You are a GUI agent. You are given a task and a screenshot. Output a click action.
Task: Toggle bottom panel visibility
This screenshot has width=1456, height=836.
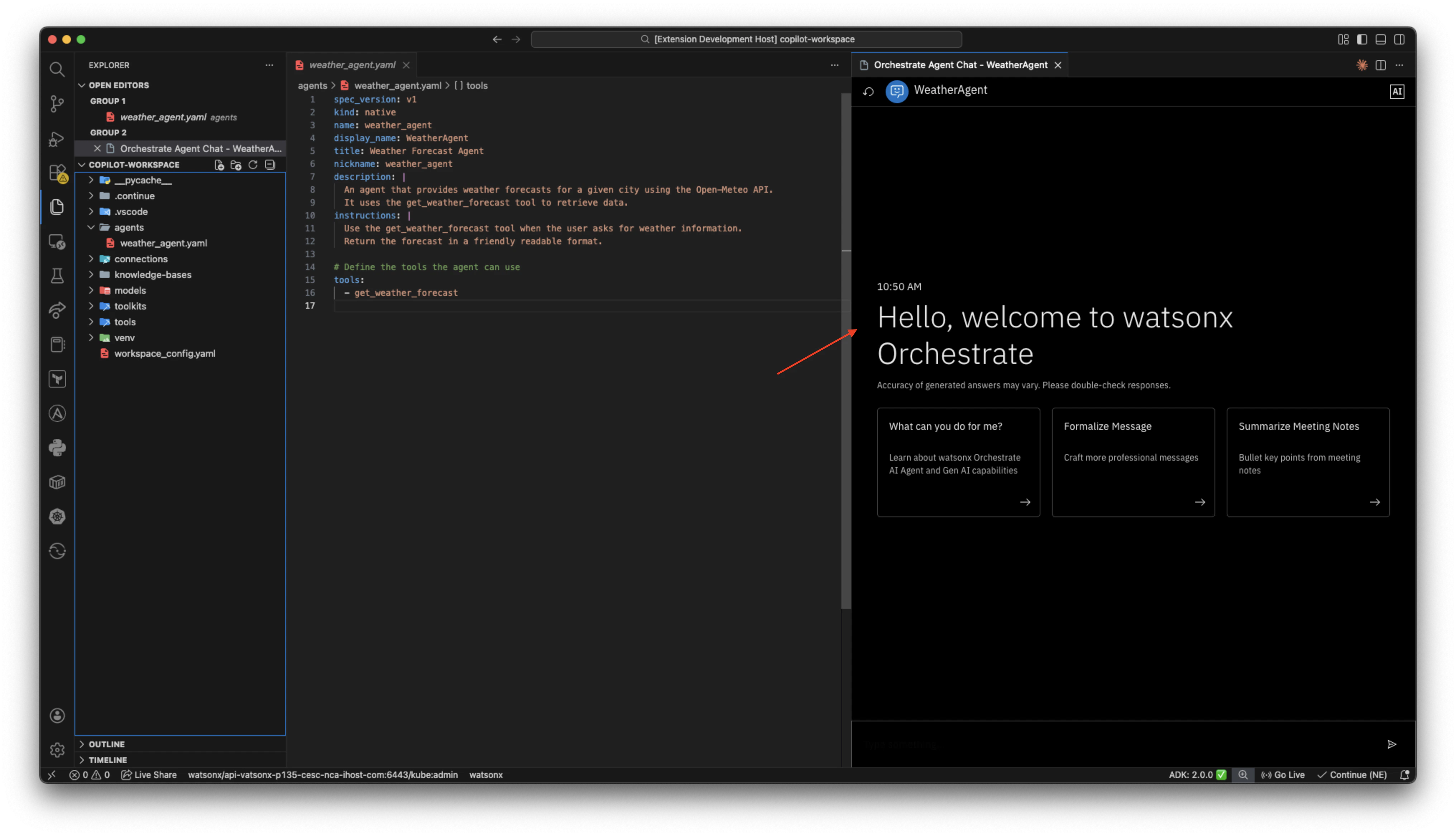(1380, 39)
